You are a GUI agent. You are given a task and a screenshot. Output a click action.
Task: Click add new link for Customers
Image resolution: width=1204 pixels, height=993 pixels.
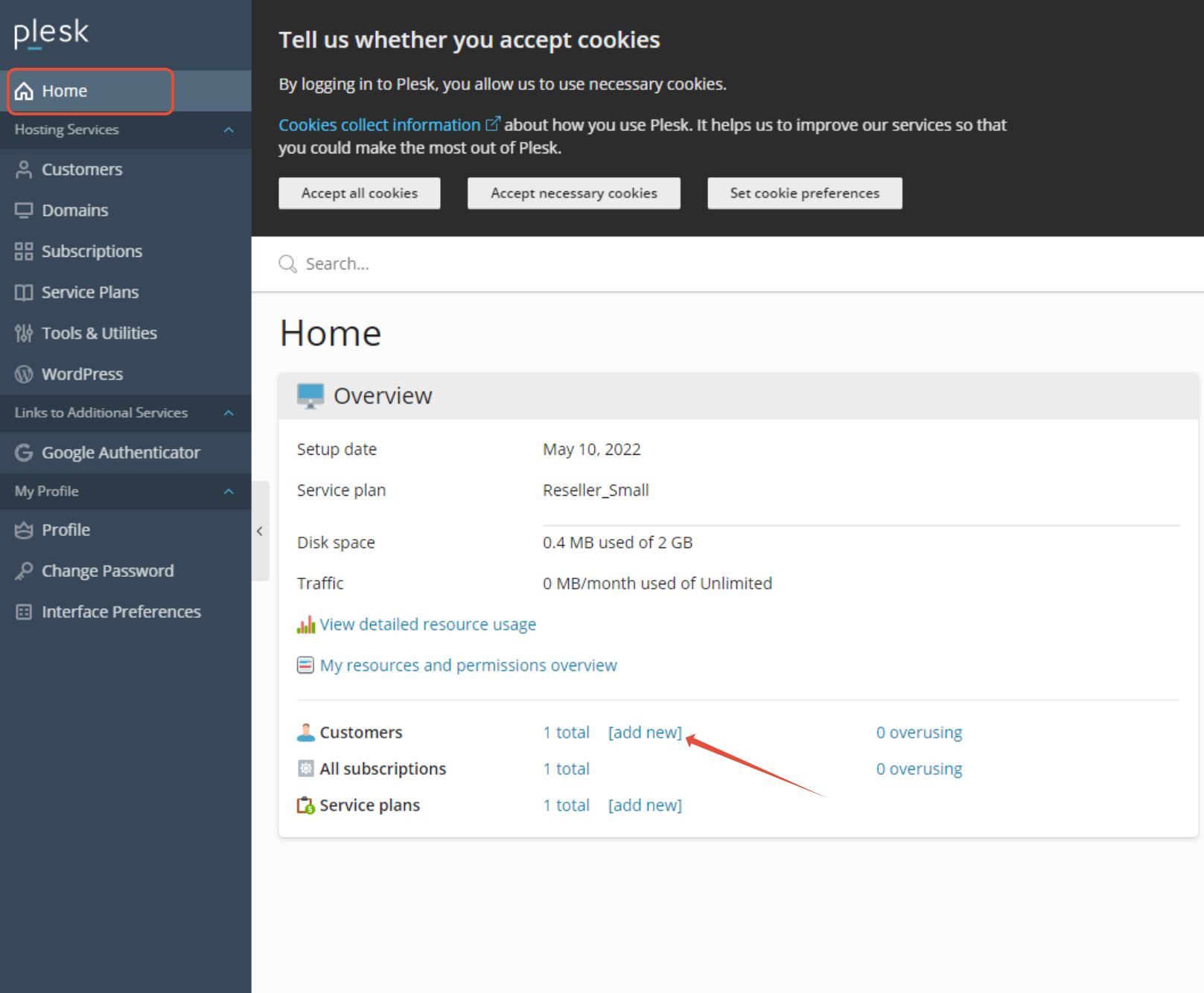click(x=645, y=732)
